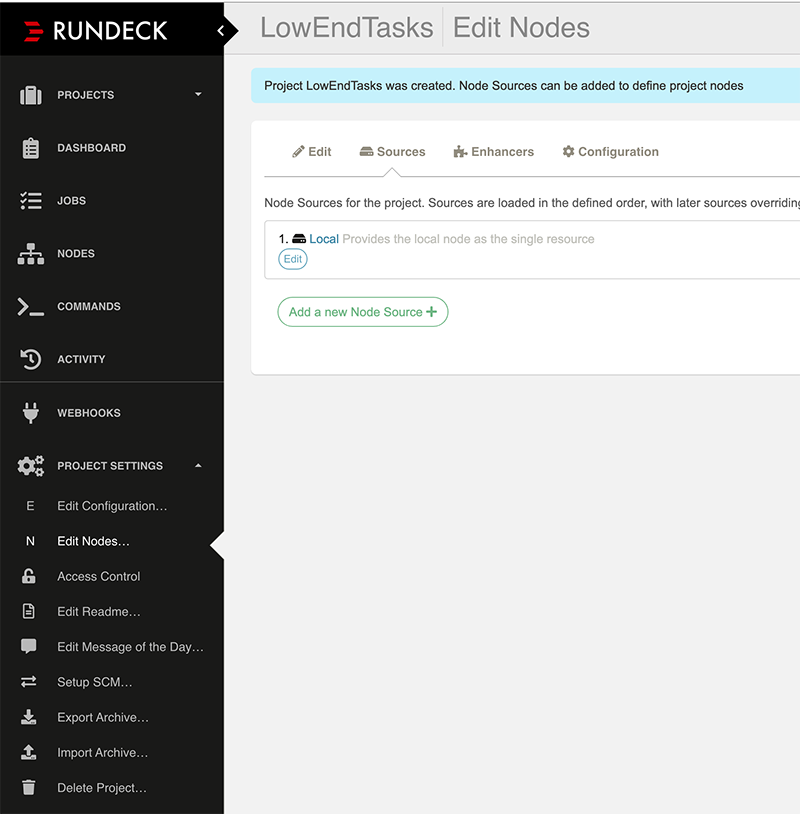Click the Edit Nodes page heading
Screen dimensions: 800x814
click(521, 28)
